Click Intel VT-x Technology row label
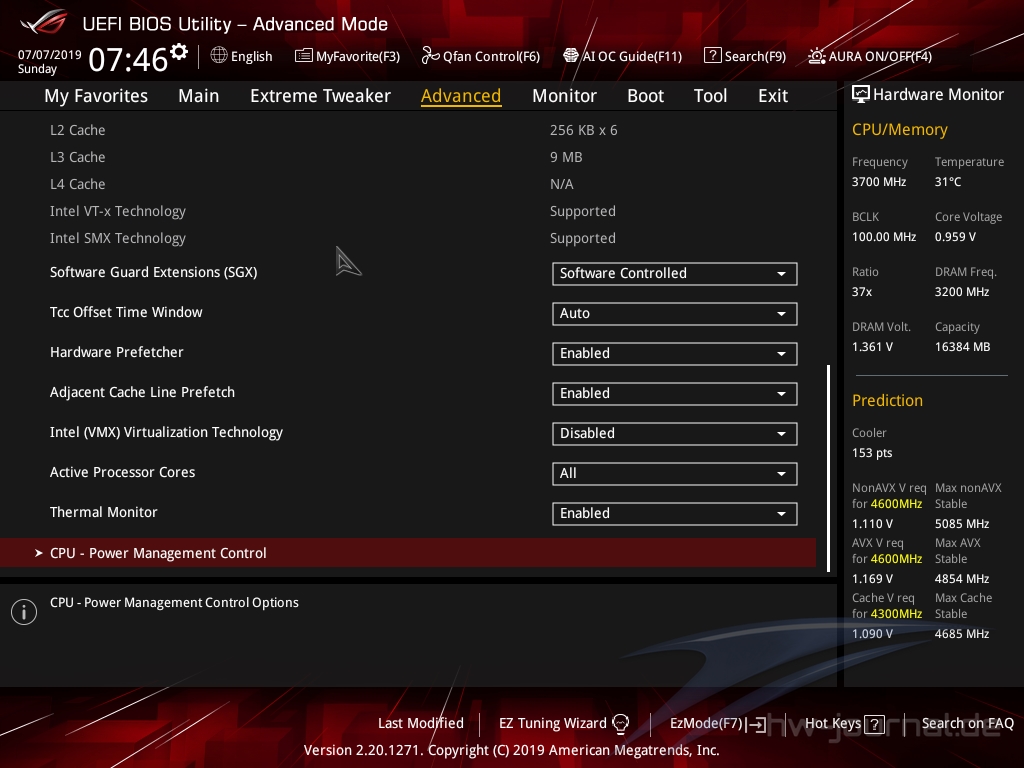 coord(118,212)
